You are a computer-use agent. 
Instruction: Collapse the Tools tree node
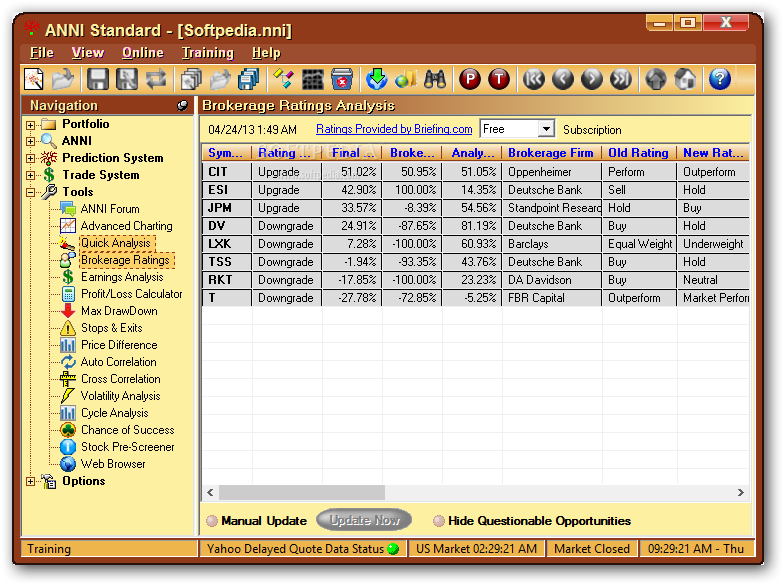tap(30, 192)
